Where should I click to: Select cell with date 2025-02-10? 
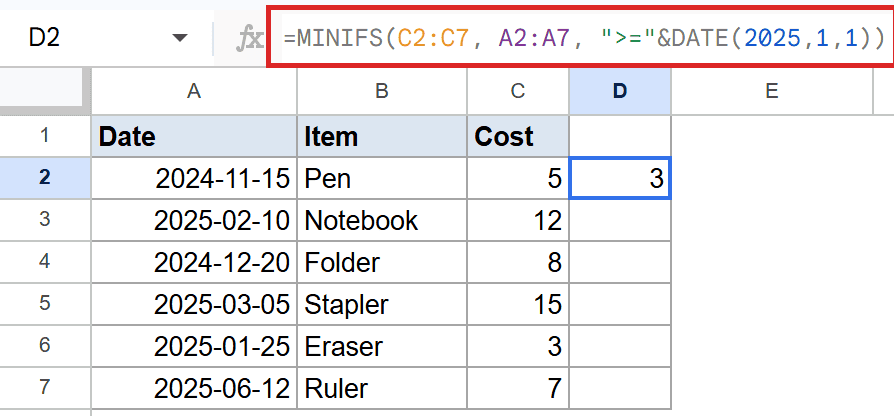click(x=194, y=220)
